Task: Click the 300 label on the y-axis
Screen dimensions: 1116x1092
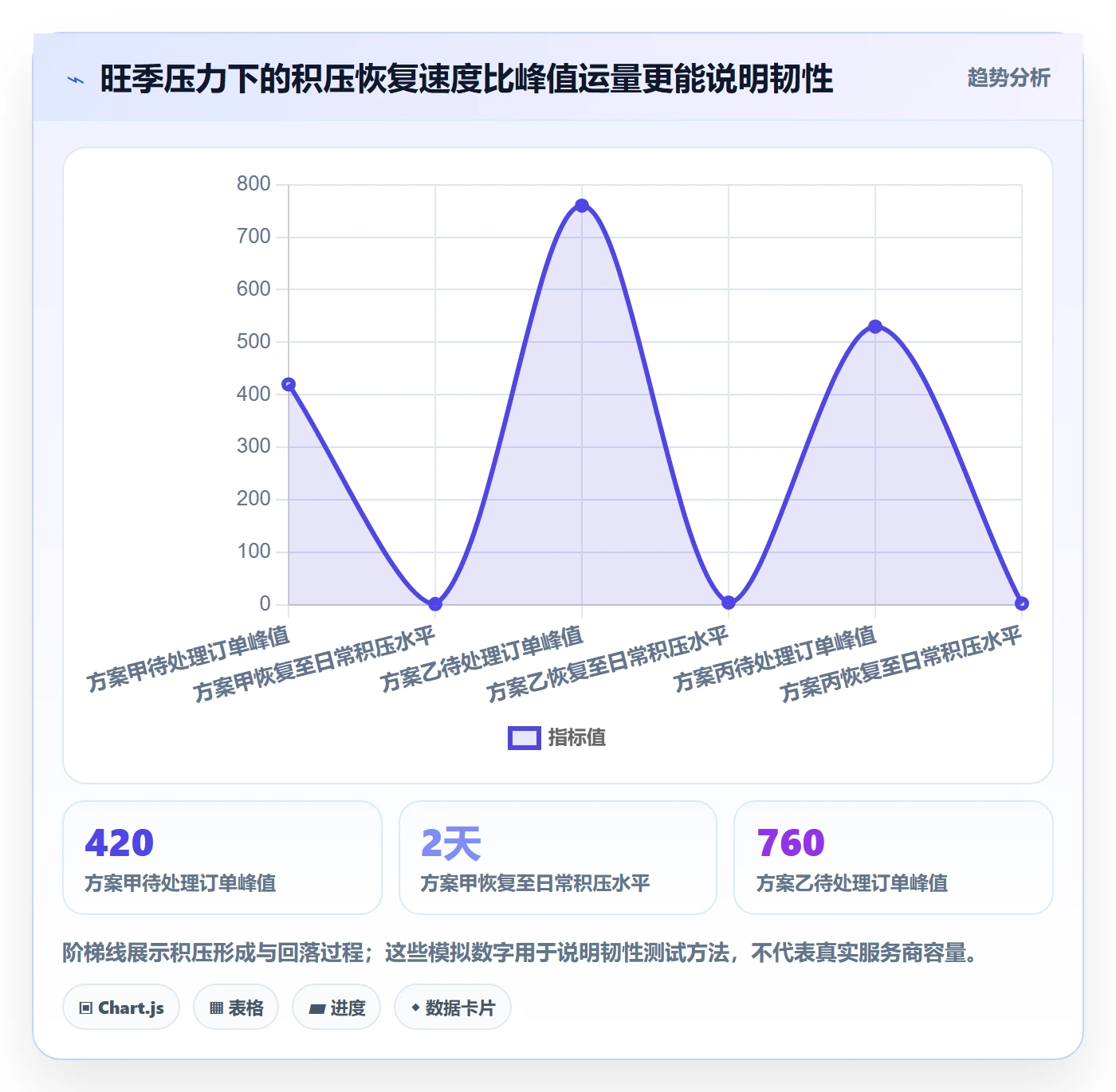Action: (253, 446)
